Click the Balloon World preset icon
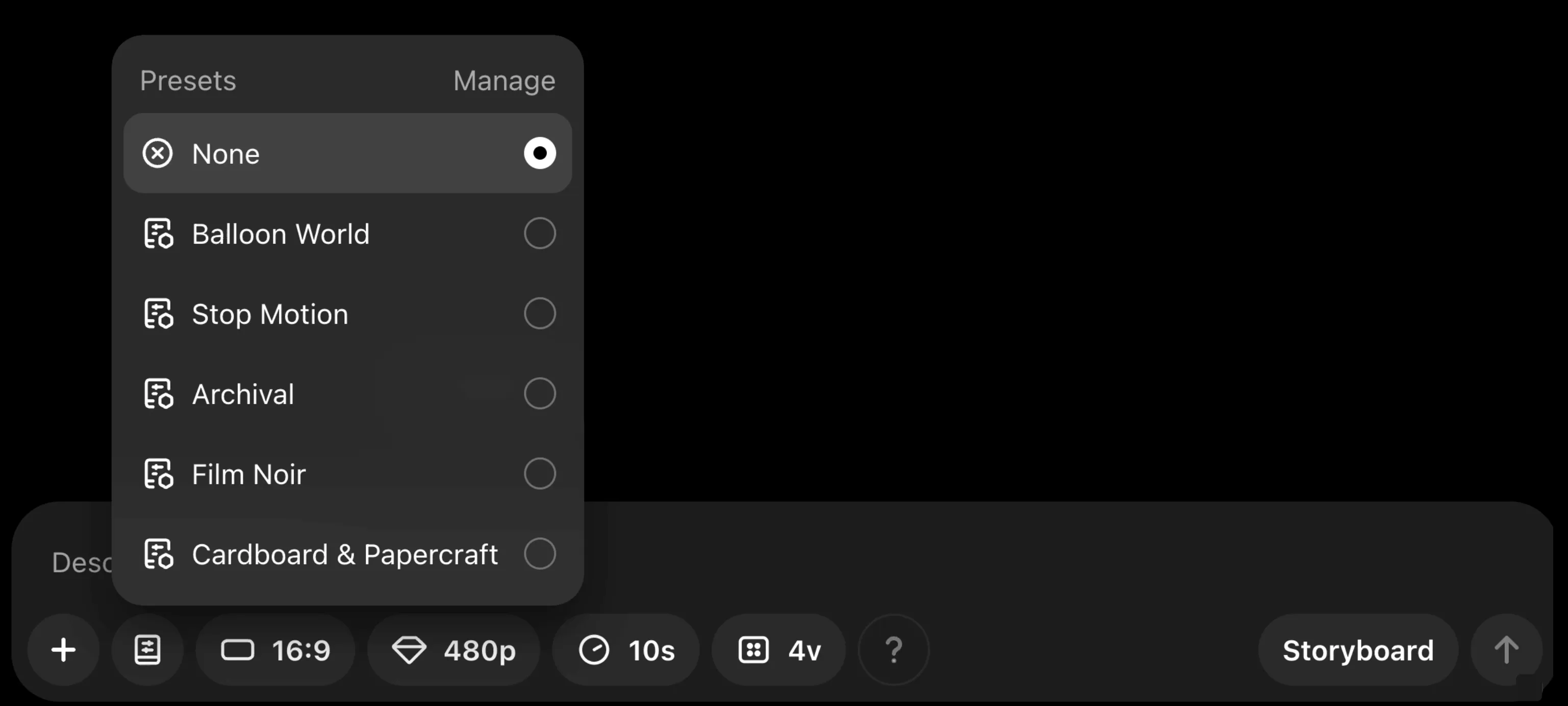This screenshot has width=1568, height=706. click(158, 234)
